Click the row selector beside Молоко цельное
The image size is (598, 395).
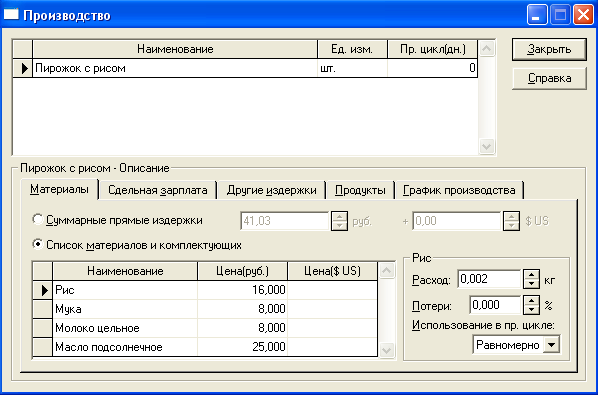pos(43,328)
